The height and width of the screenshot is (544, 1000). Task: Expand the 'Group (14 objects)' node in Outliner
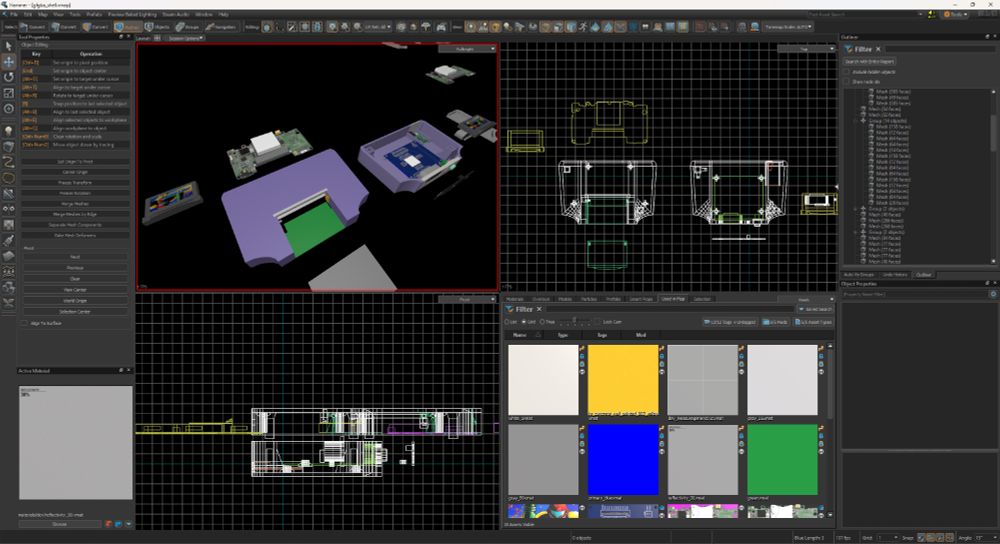click(x=857, y=121)
